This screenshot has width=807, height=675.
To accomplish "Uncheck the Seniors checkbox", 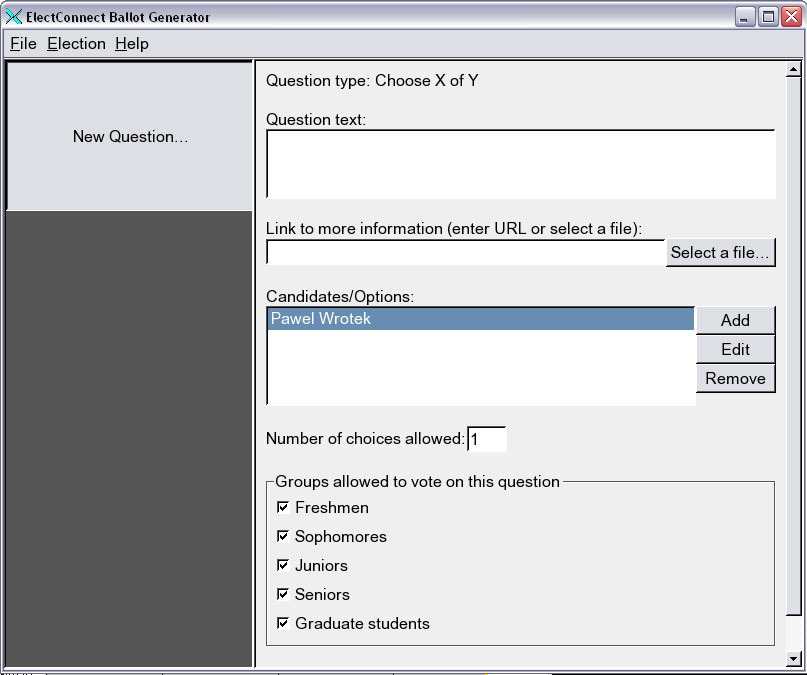I will click(283, 595).
